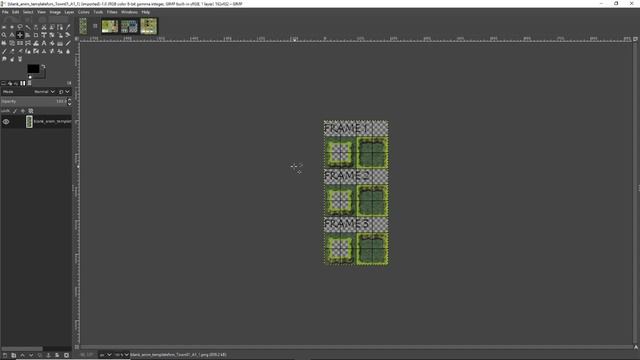Viewport: 640px width, 360px height.
Task: Select the Dodge/Burn tool
Action: coord(12,59)
